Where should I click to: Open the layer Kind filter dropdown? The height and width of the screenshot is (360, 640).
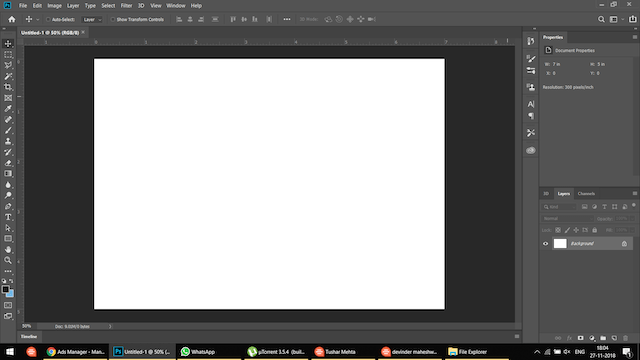tap(560, 207)
